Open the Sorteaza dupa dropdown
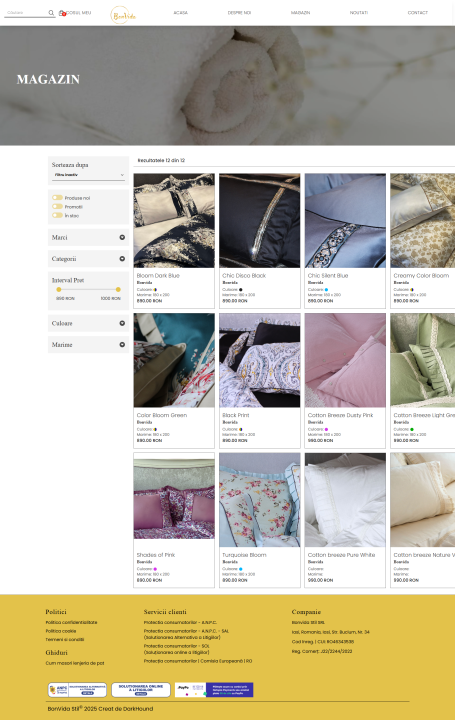This screenshot has width=455, height=720. click(x=89, y=175)
